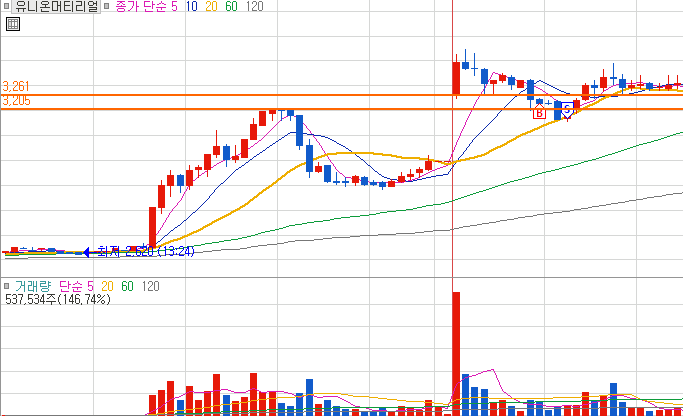683x416 pixels.
Task: Click the 최저 2,620 (13:24) low label
Action: (x=146, y=251)
